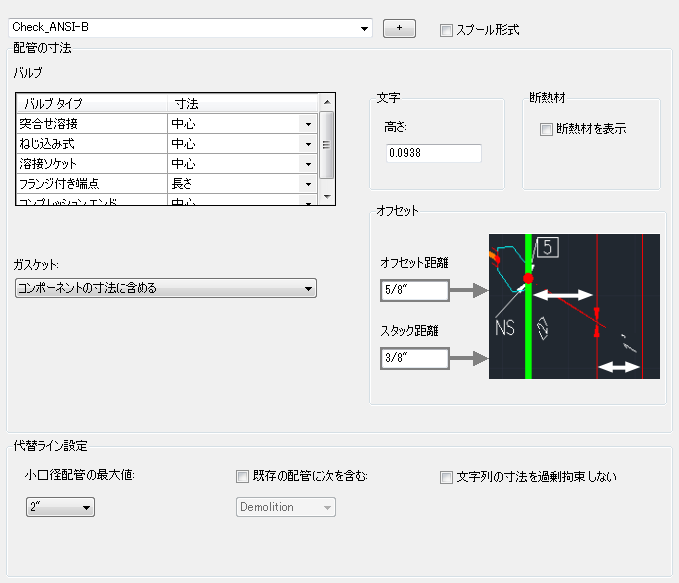Click the スタック距離 field showing 3/8"
The image size is (679, 583).
coord(414,358)
